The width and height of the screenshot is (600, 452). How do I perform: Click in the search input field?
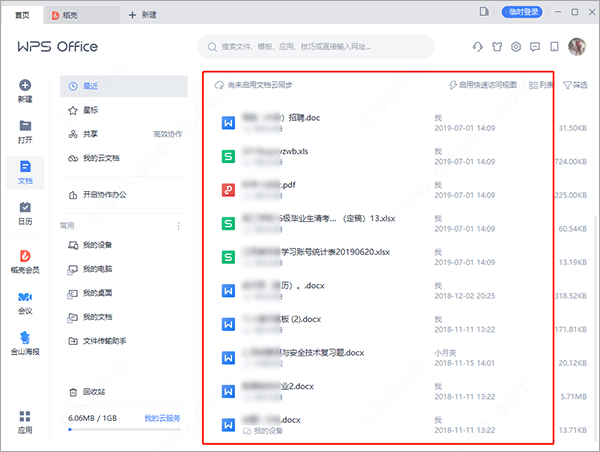point(318,47)
